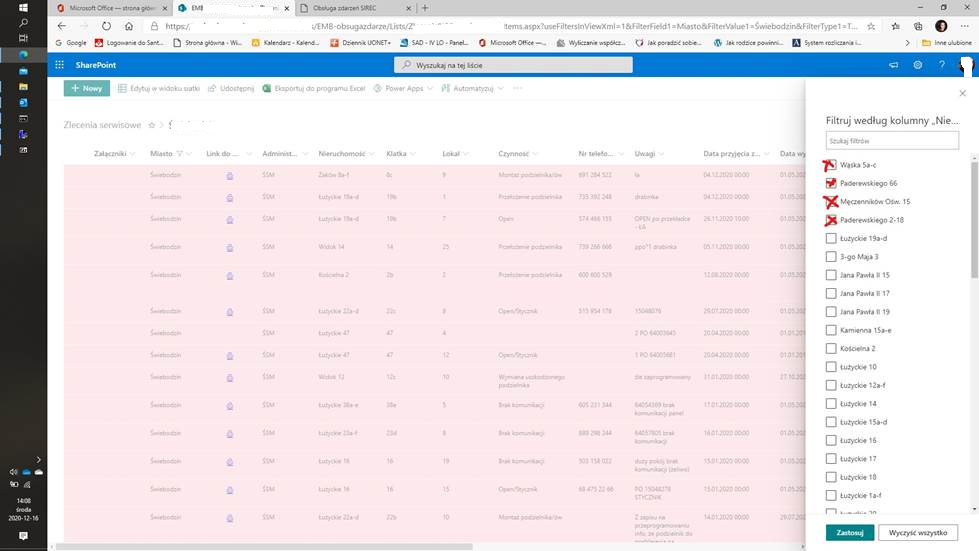Open the link icon in Widok 14 row
Screen dimensions: 979x551
230,248
